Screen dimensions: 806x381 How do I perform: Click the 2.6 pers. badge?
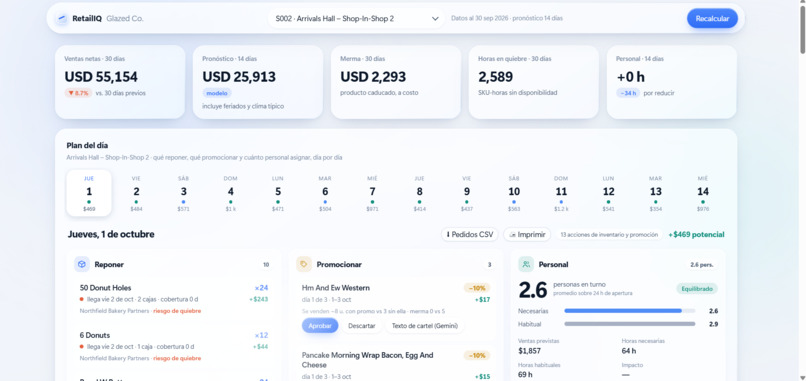pyautogui.click(x=701, y=265)
